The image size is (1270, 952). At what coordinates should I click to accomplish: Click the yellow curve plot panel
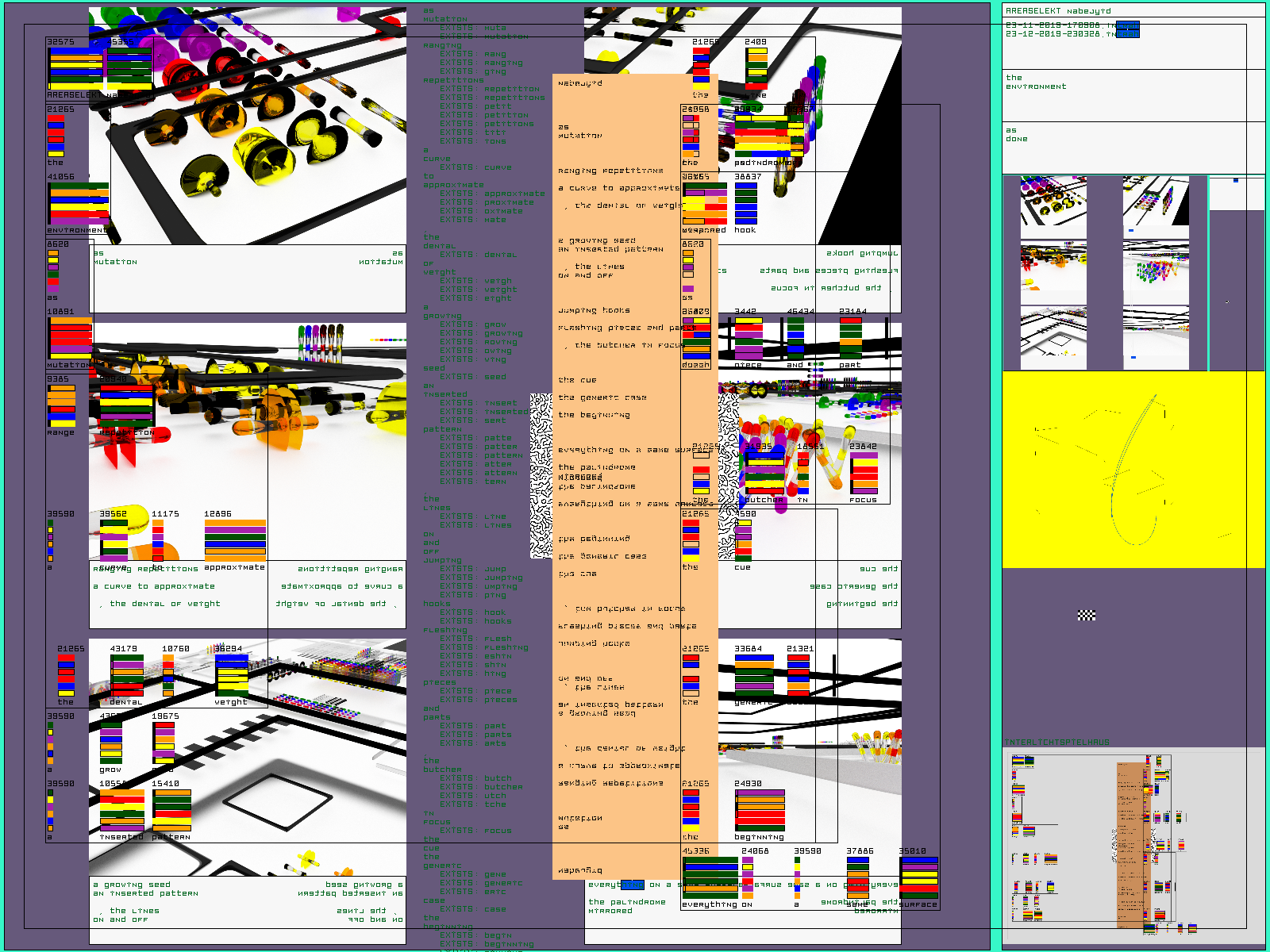click(x=1133, y=470)
